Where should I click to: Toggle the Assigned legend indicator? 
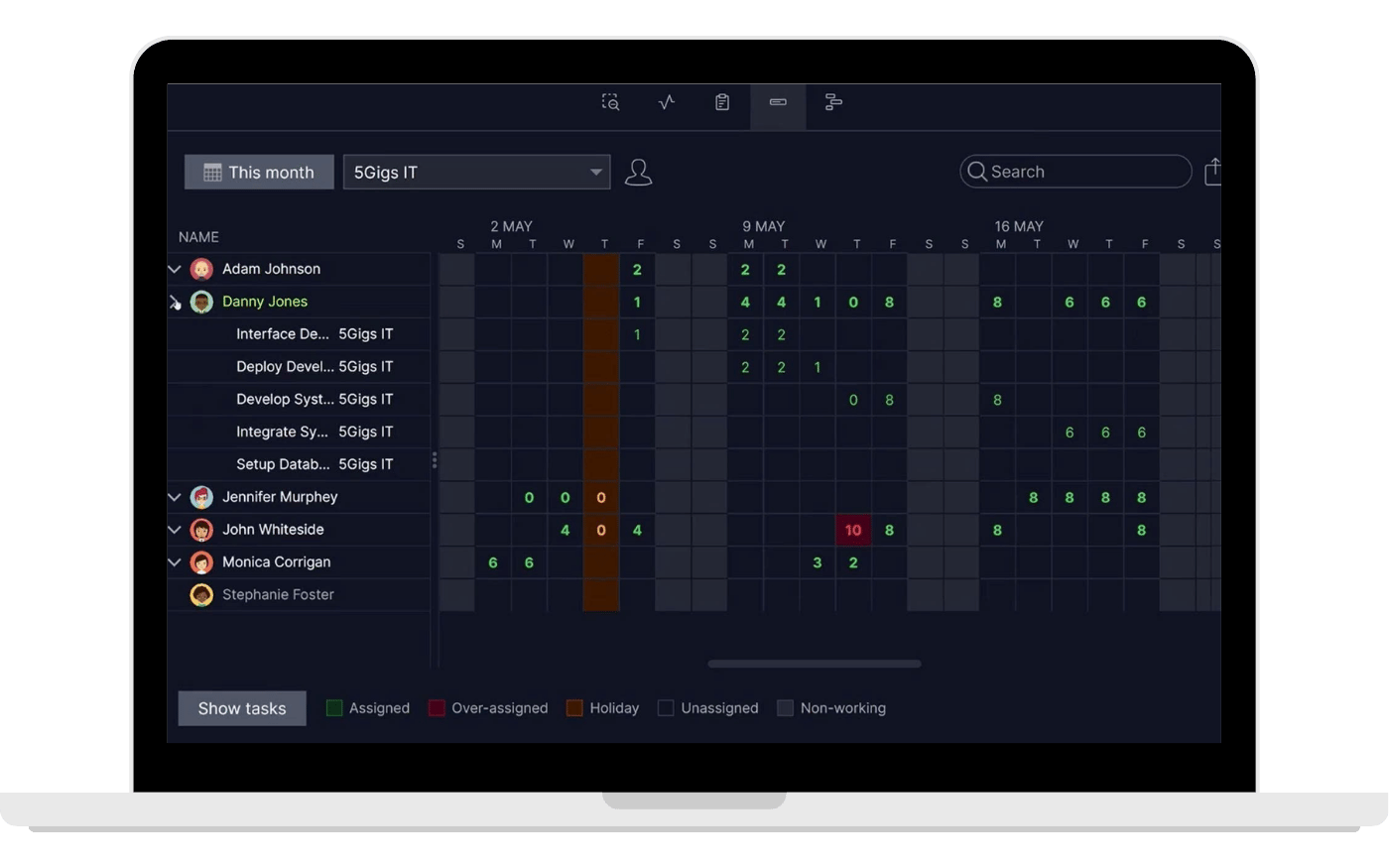coord(335,707)
